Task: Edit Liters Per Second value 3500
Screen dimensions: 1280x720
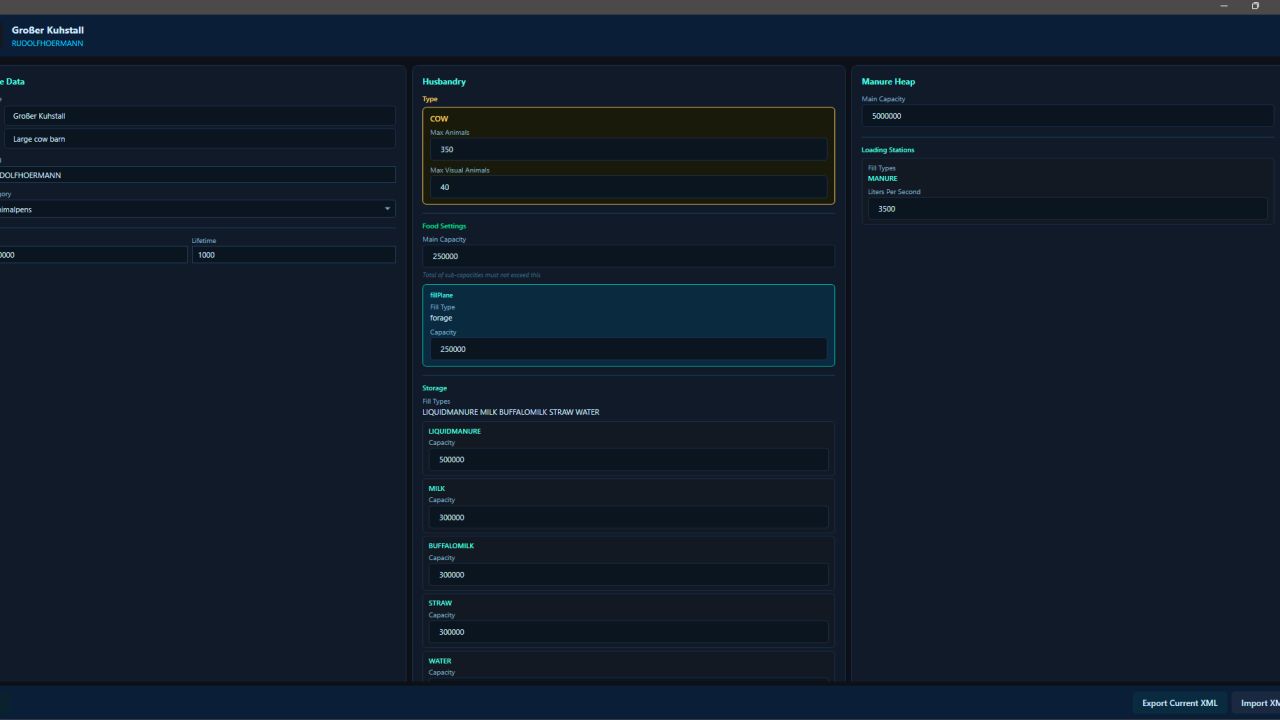Action: (x=1066, y=208)
